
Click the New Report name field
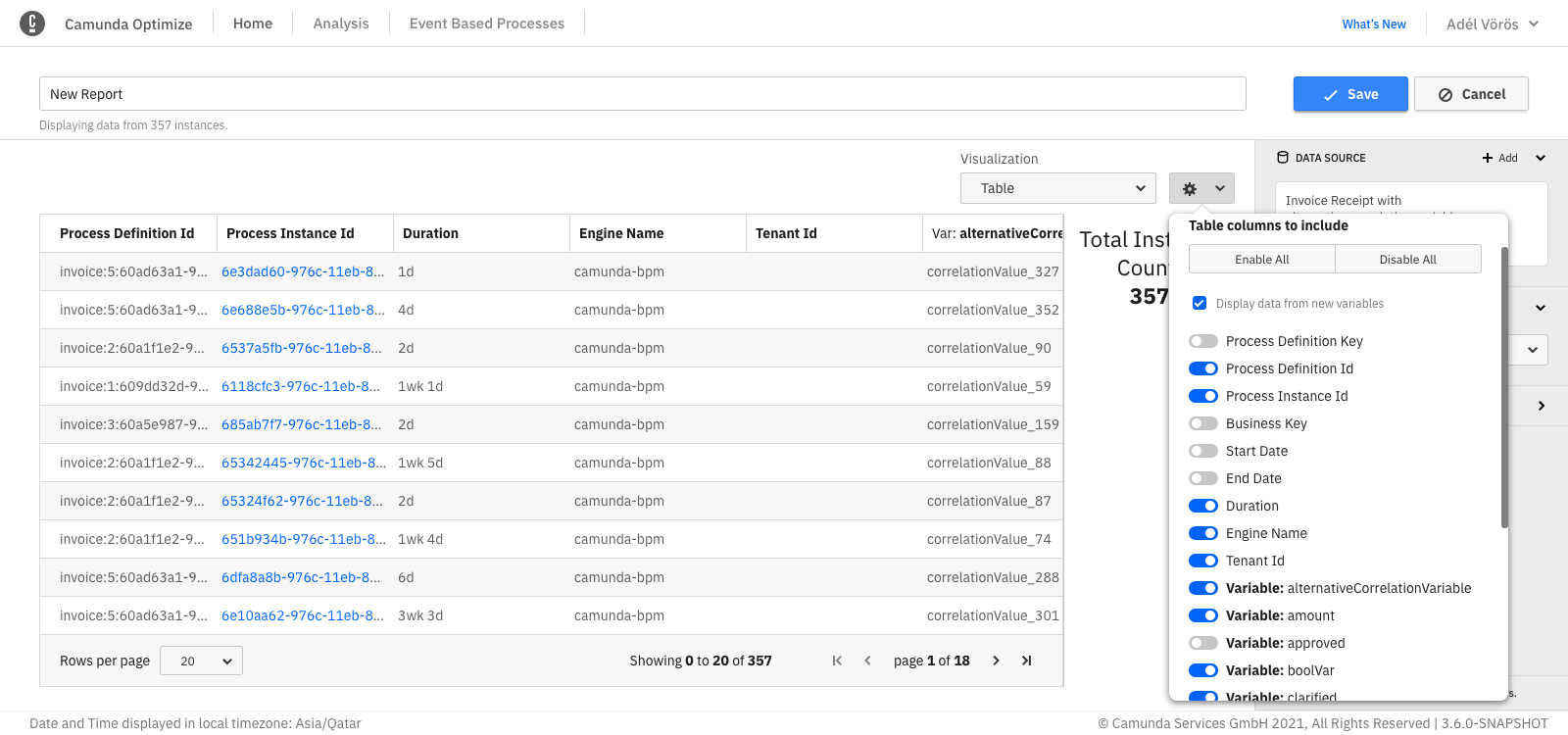(642, 94)
